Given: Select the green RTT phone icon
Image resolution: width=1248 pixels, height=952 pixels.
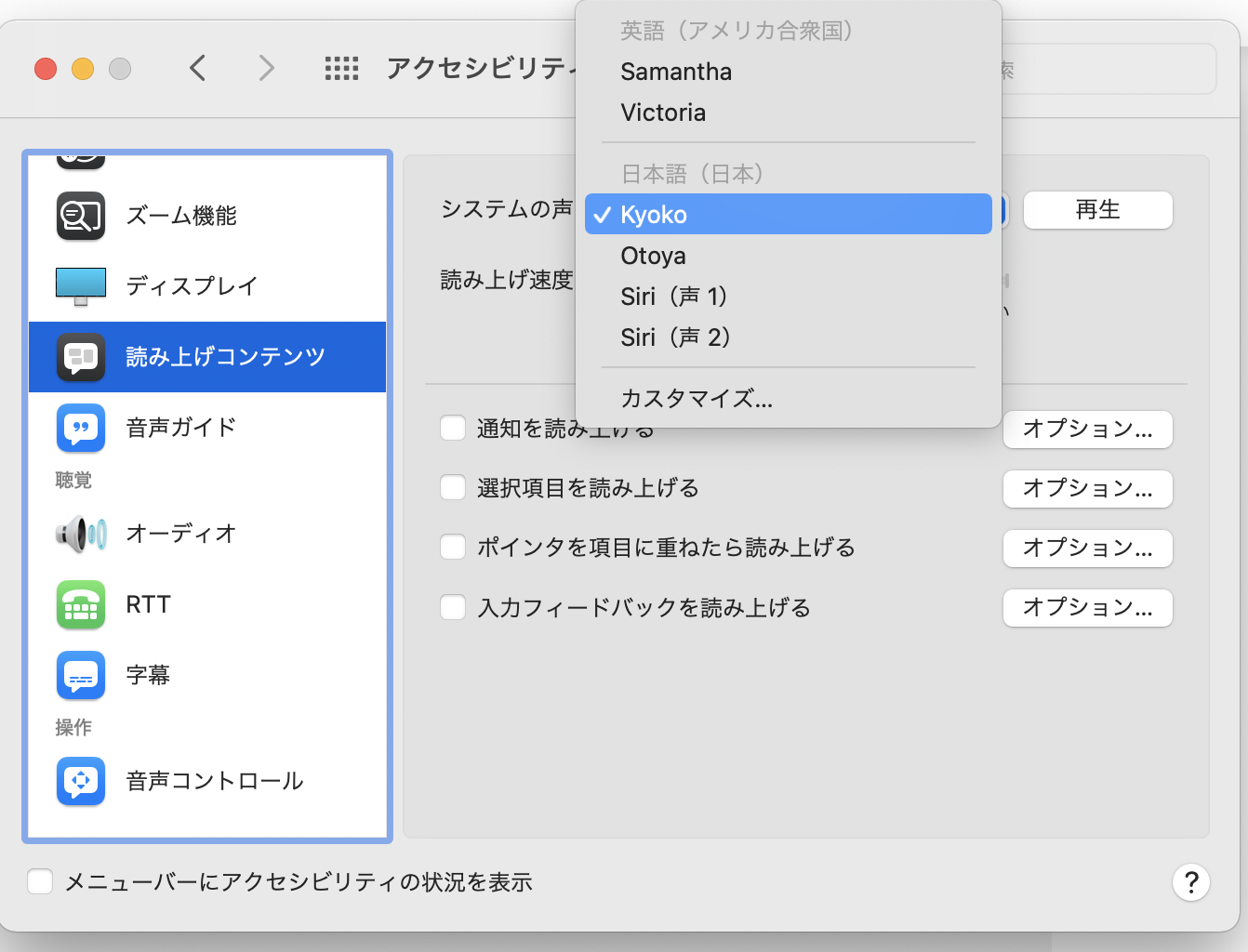Looking at the screenshot, I should coord(81,605).
